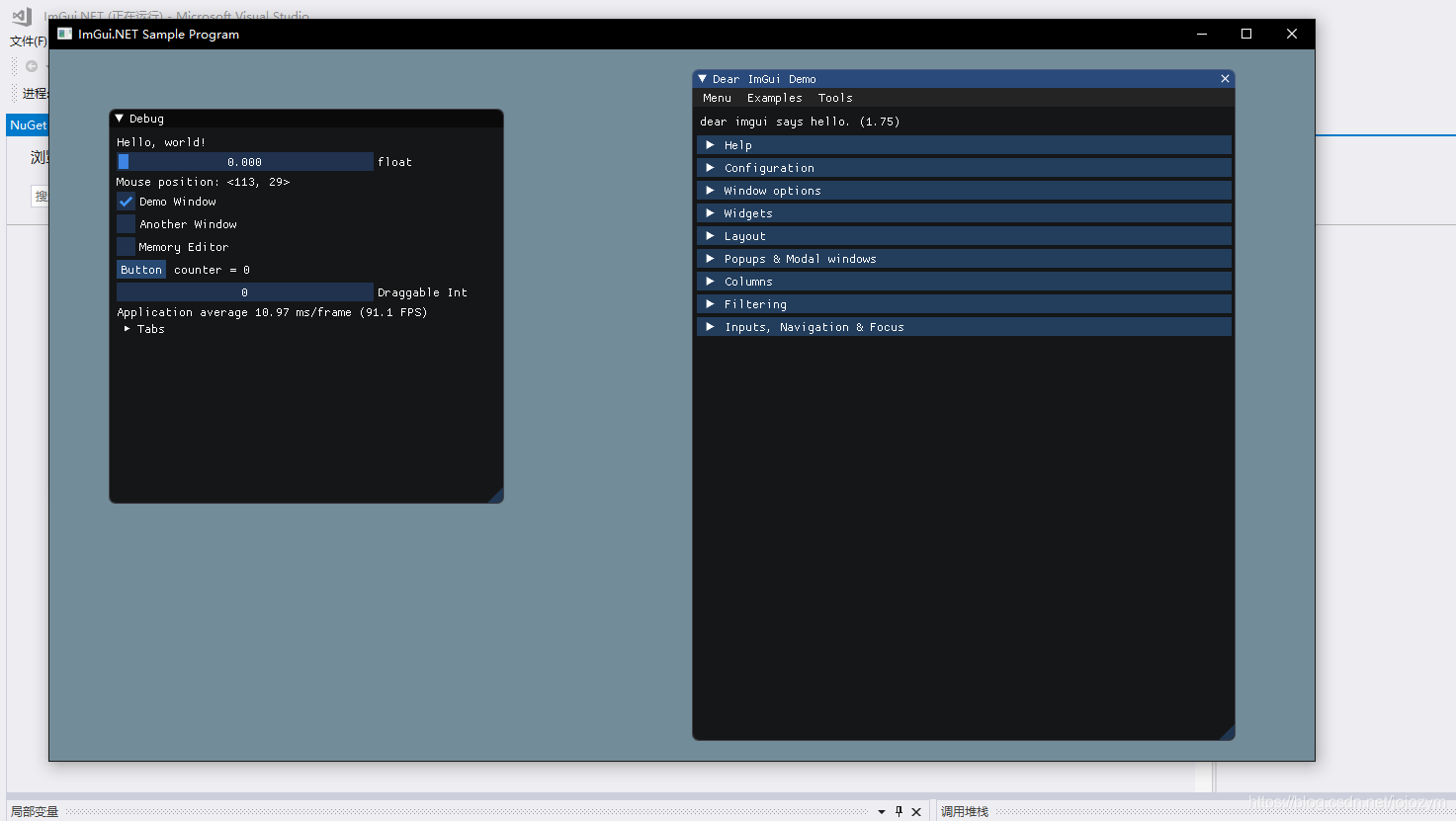Expand the Help section

click(964, 145)
